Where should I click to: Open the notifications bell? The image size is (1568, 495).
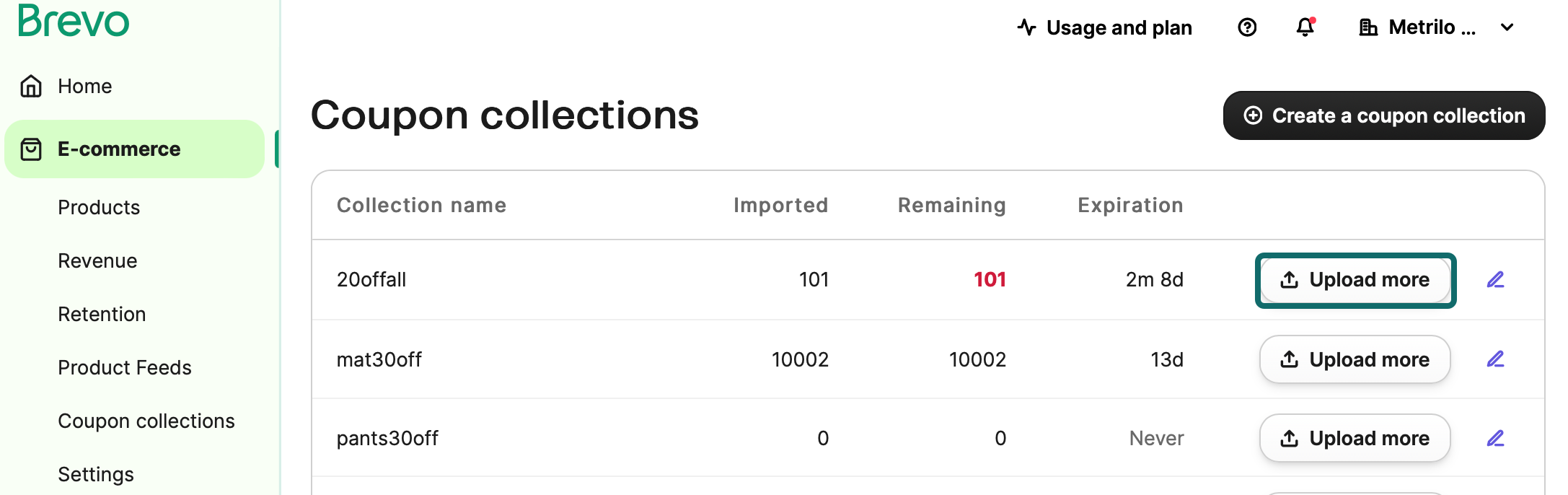(x=1305, y=27)
